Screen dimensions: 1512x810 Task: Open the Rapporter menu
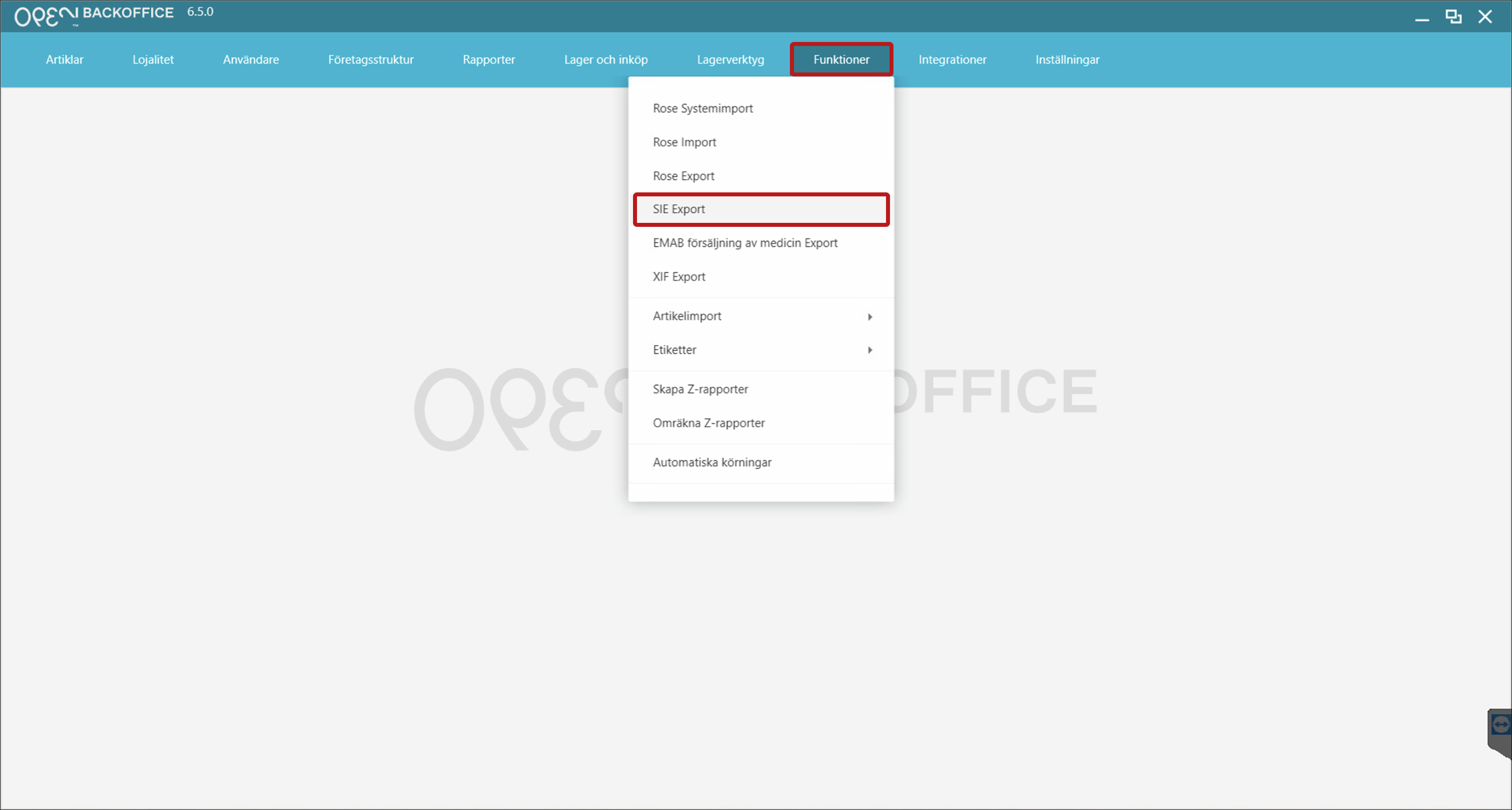[x=488, y=59]
